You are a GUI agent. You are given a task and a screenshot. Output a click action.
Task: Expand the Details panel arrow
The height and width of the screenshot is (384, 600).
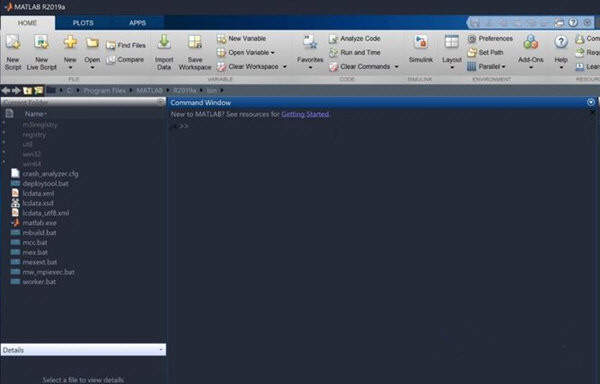[161, 350]
